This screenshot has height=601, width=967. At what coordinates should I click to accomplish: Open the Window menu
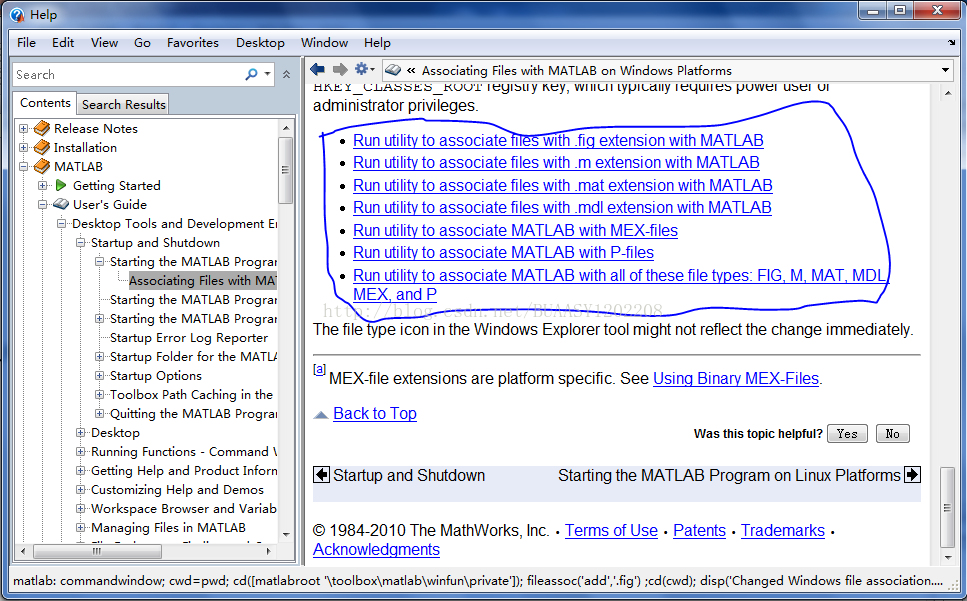324,43
